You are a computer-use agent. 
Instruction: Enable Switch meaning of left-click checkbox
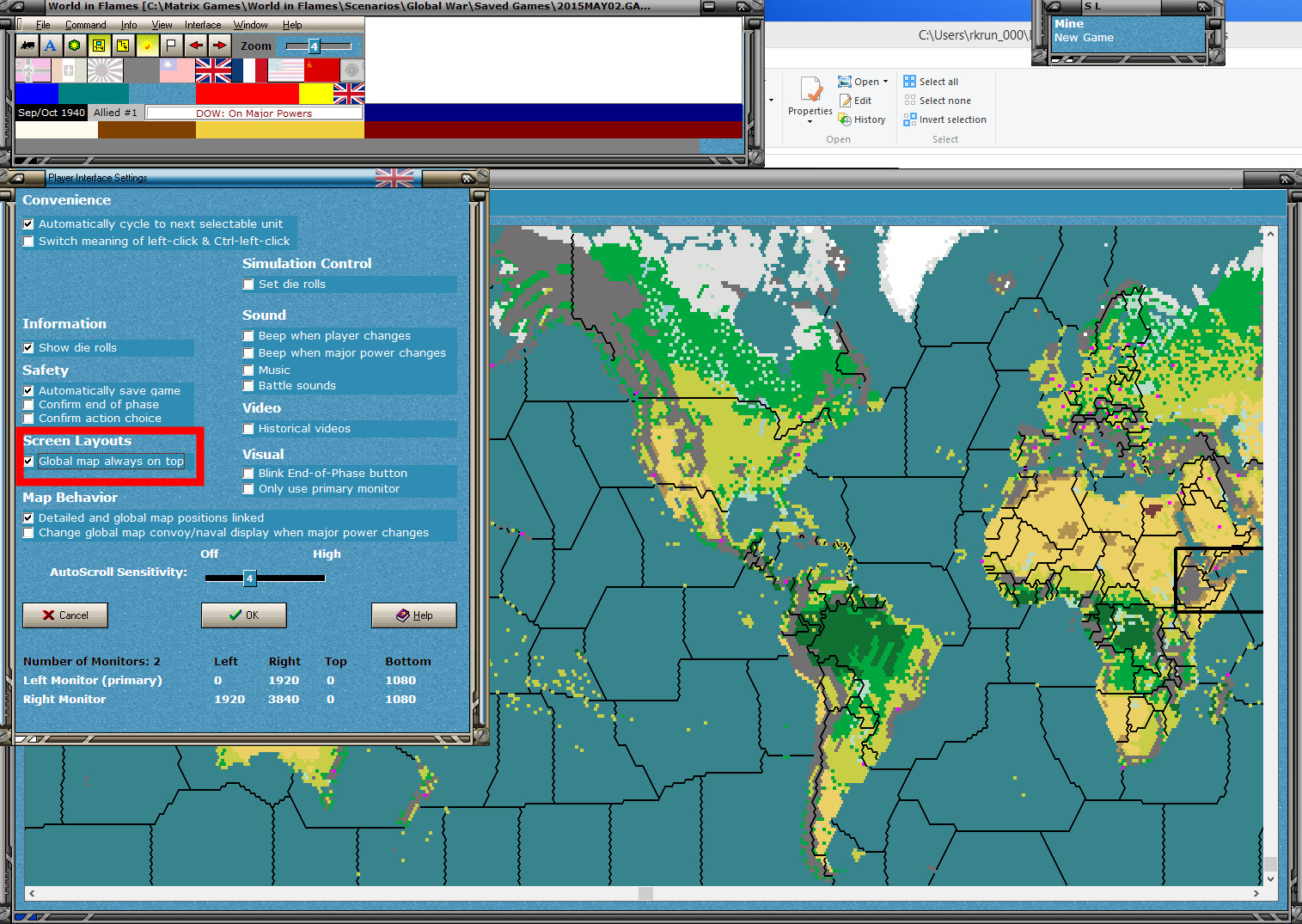(x=28, y=242)
